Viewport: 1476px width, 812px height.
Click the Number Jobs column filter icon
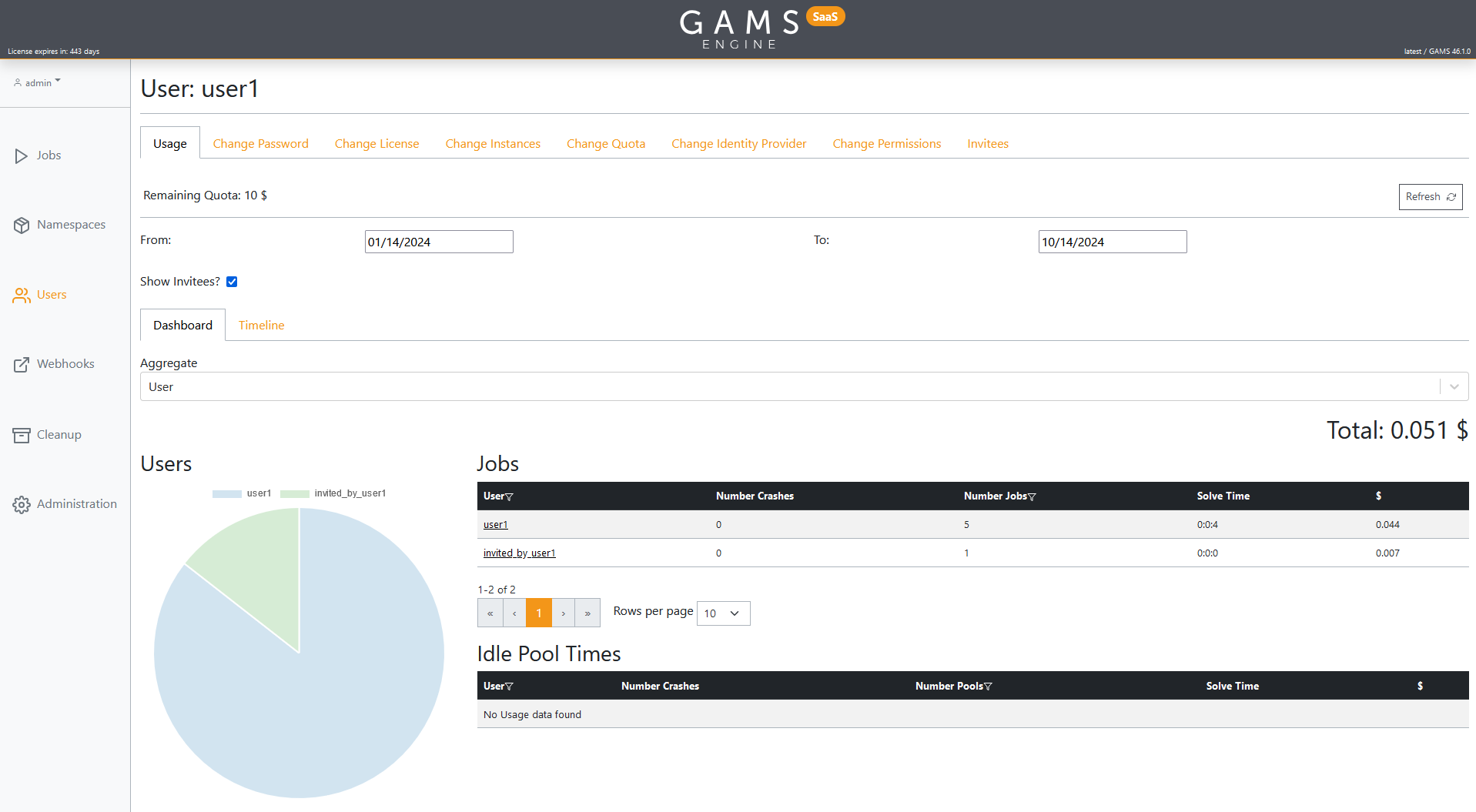click(x=1032, y=497)
